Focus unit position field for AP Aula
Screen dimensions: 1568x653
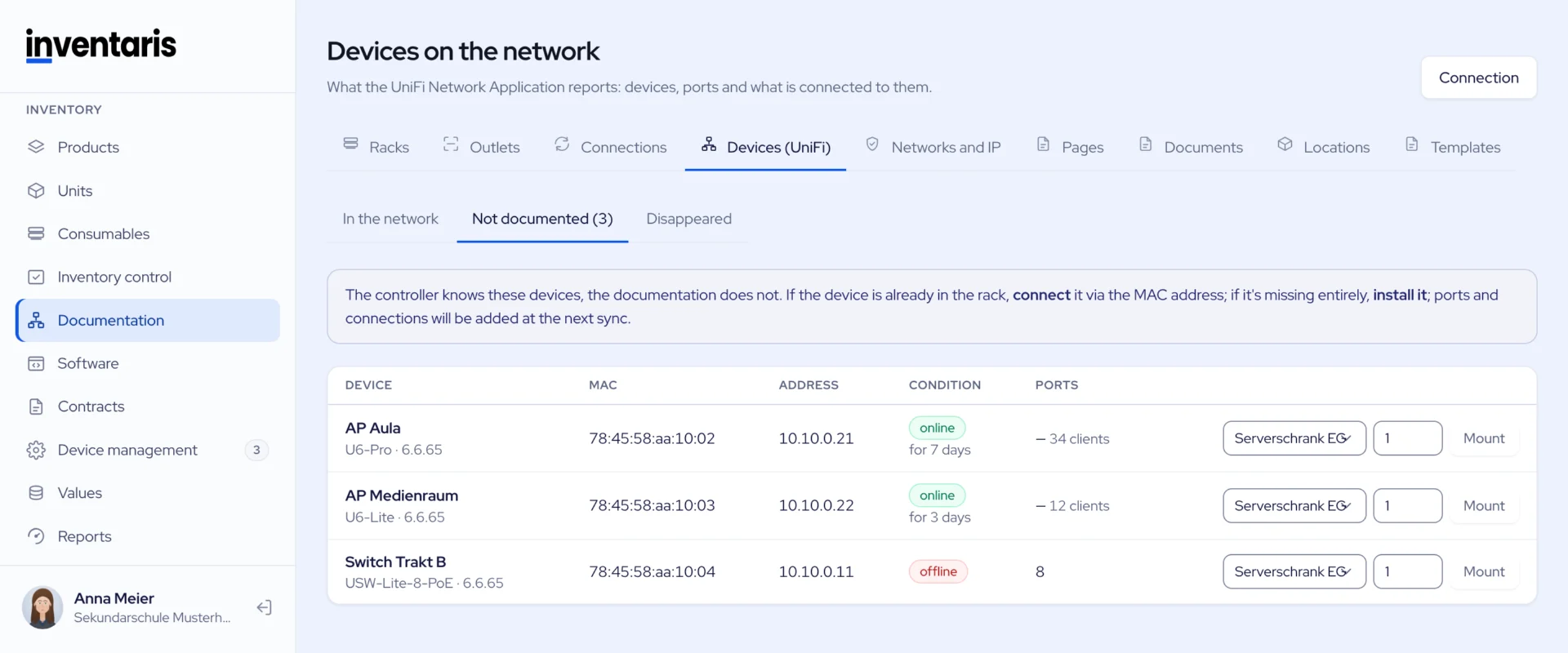click(1408, 438)
